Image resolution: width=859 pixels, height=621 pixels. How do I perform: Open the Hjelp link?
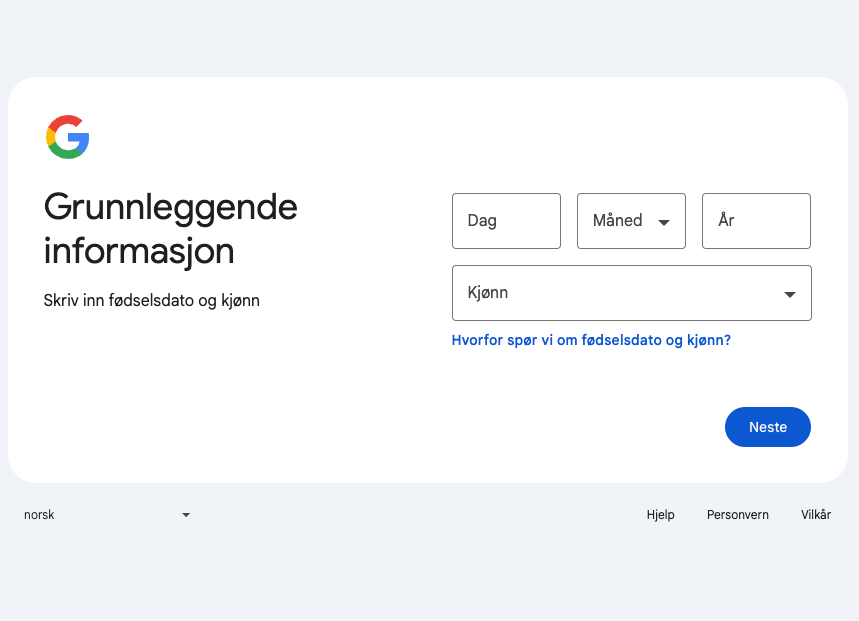660,515
